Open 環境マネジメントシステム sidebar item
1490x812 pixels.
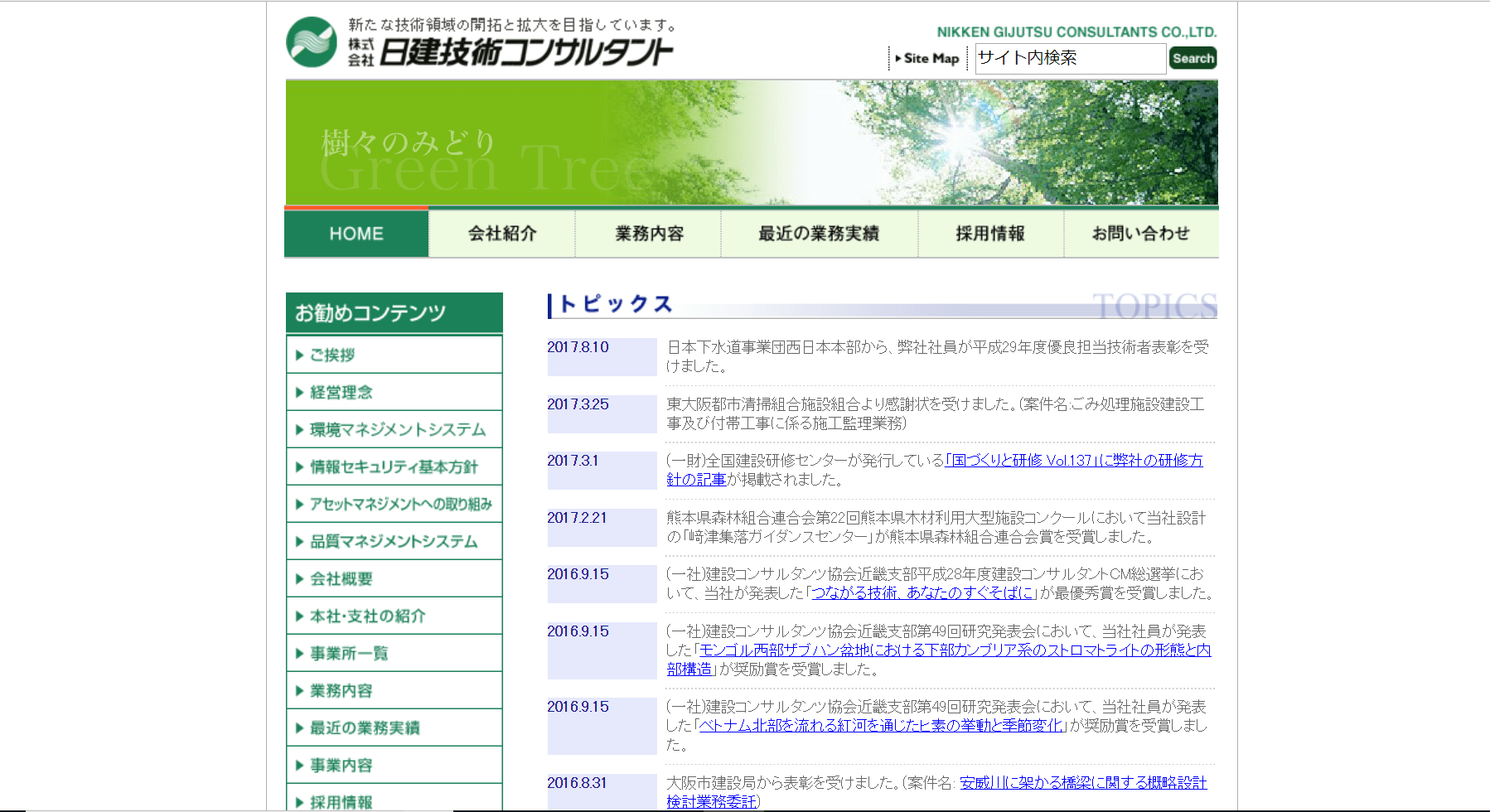(394, 429)
